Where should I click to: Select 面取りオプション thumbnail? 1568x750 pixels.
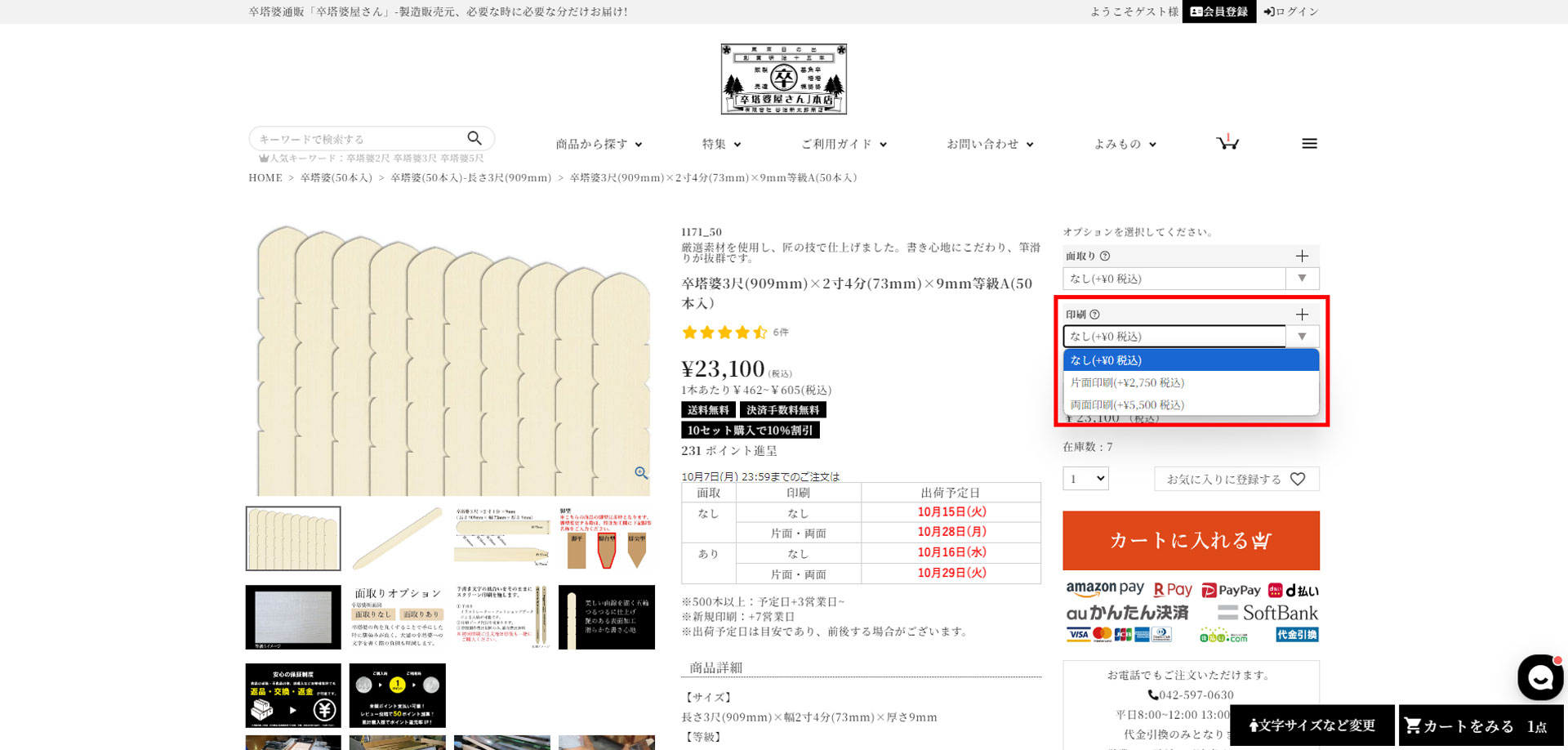pos(397,617)
